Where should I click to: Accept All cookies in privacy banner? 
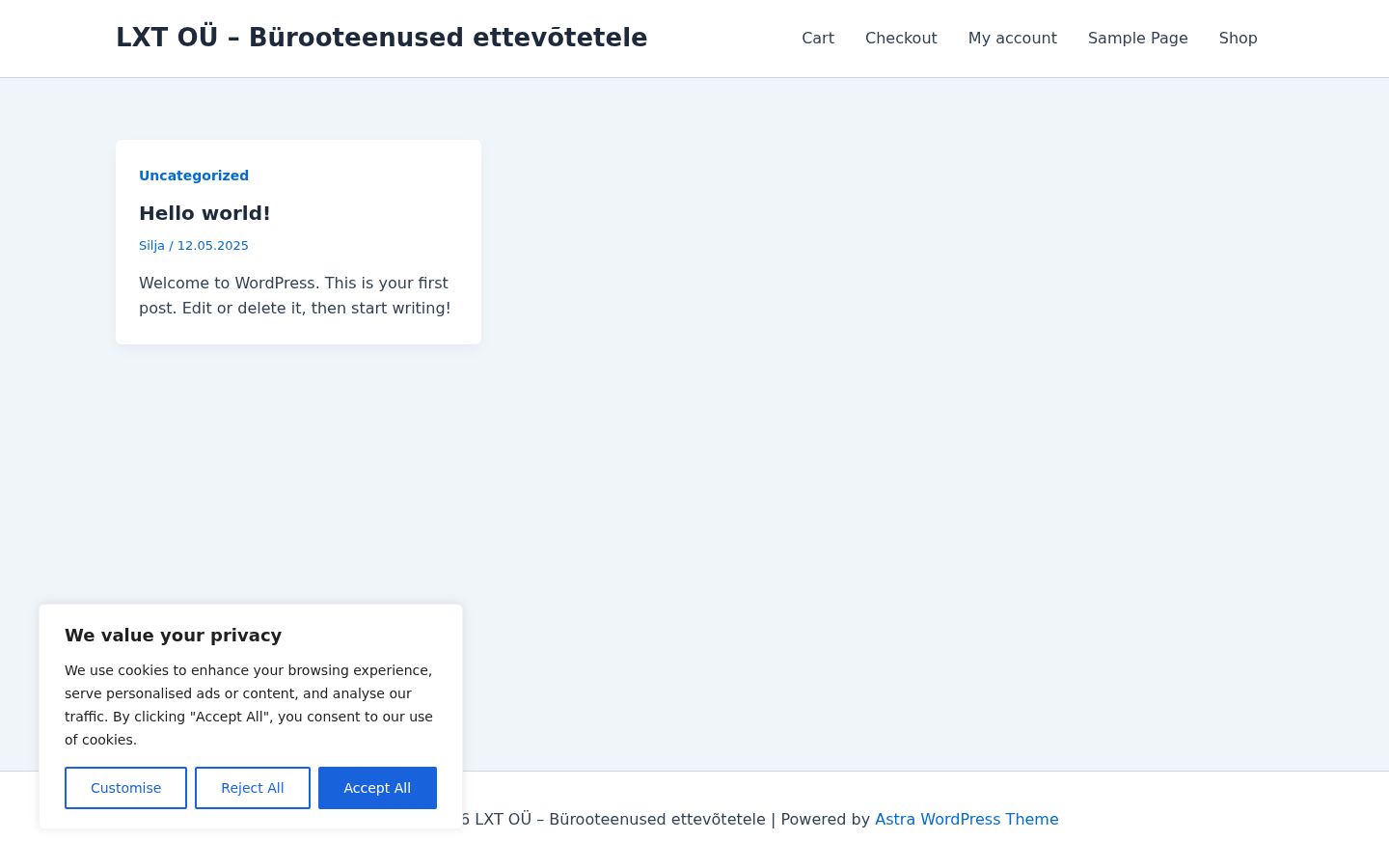(377, 788)
